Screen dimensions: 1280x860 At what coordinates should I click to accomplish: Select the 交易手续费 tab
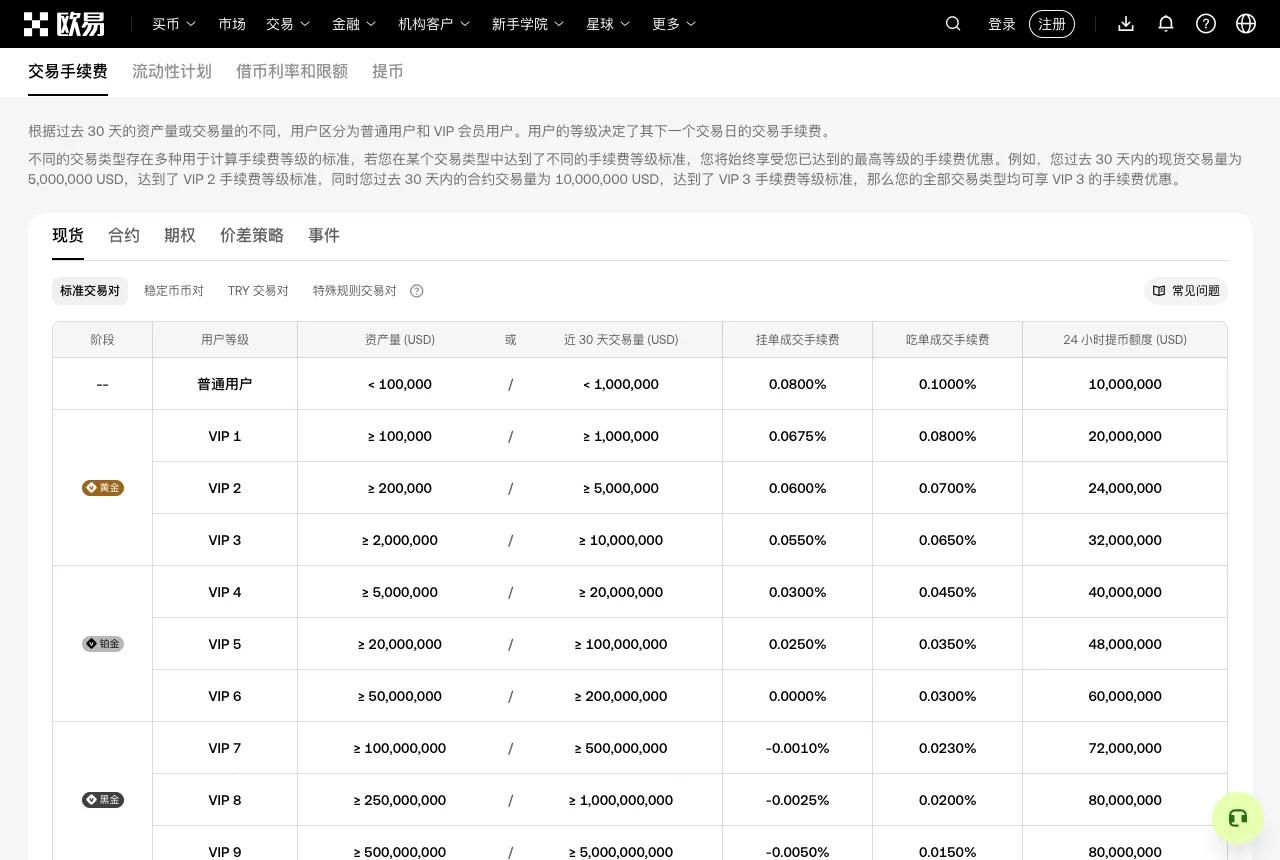tap(68, 71)
